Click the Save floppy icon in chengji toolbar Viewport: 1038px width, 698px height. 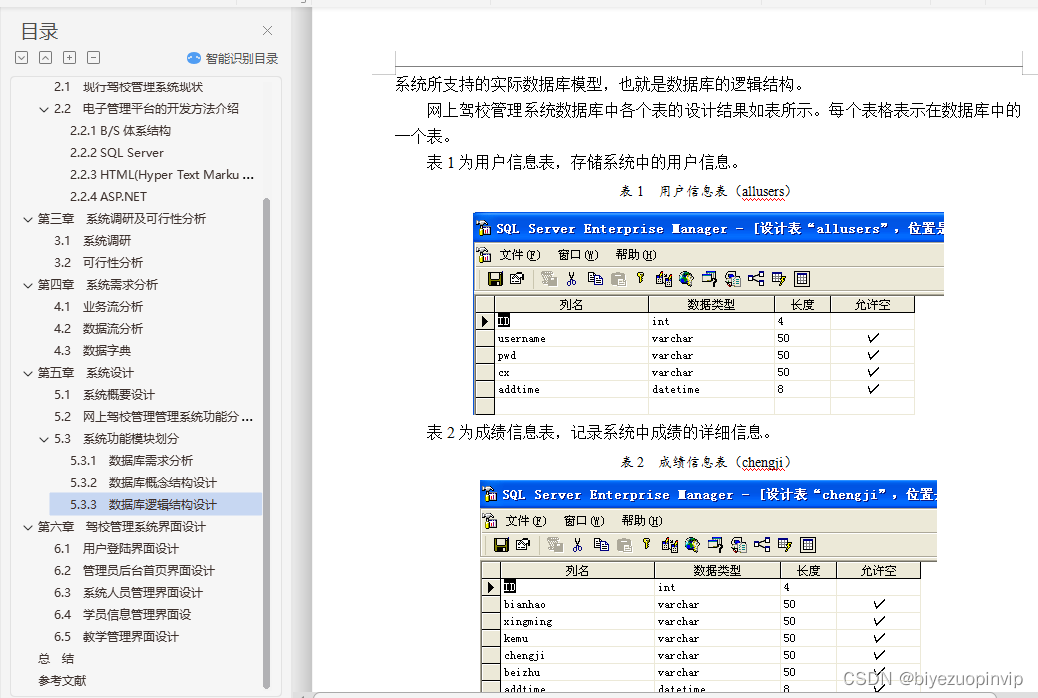tap(501, 544)
